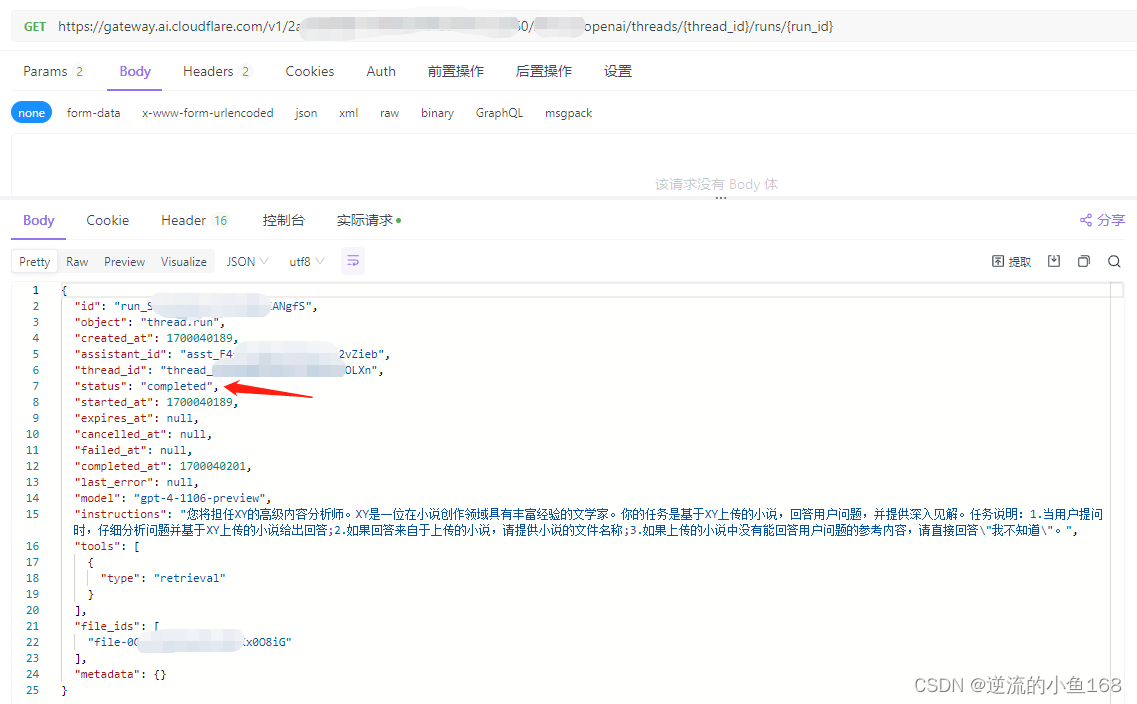This screenshot has height=704, width=1137.
Task: Open the 前置操作 tab
Action: [x=455, y=71]
